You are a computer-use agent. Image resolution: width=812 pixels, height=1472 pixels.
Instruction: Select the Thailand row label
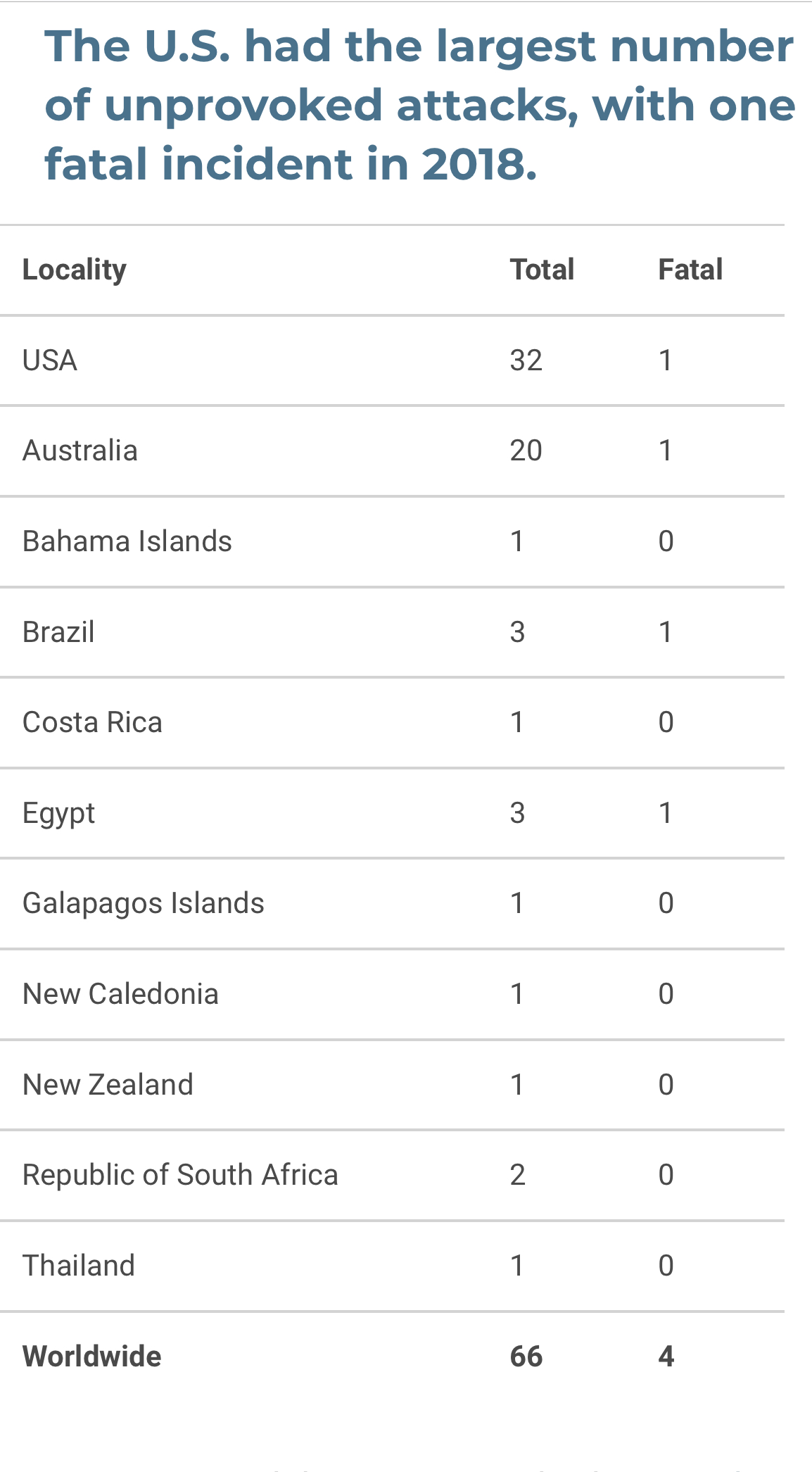(x=79, y=1266)
